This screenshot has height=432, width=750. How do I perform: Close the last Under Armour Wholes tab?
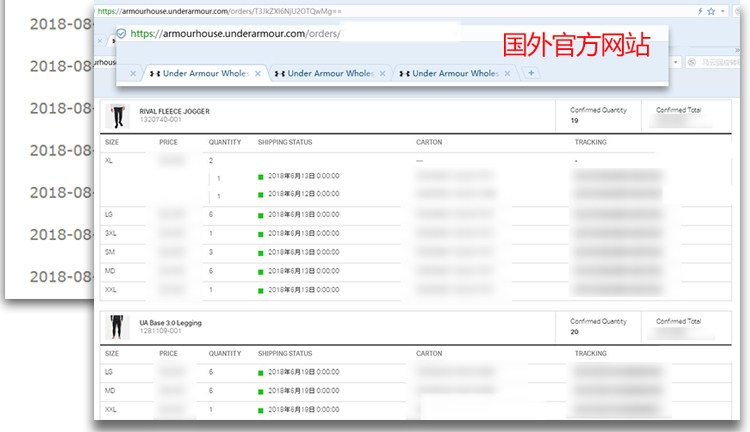tap(507, 73)
